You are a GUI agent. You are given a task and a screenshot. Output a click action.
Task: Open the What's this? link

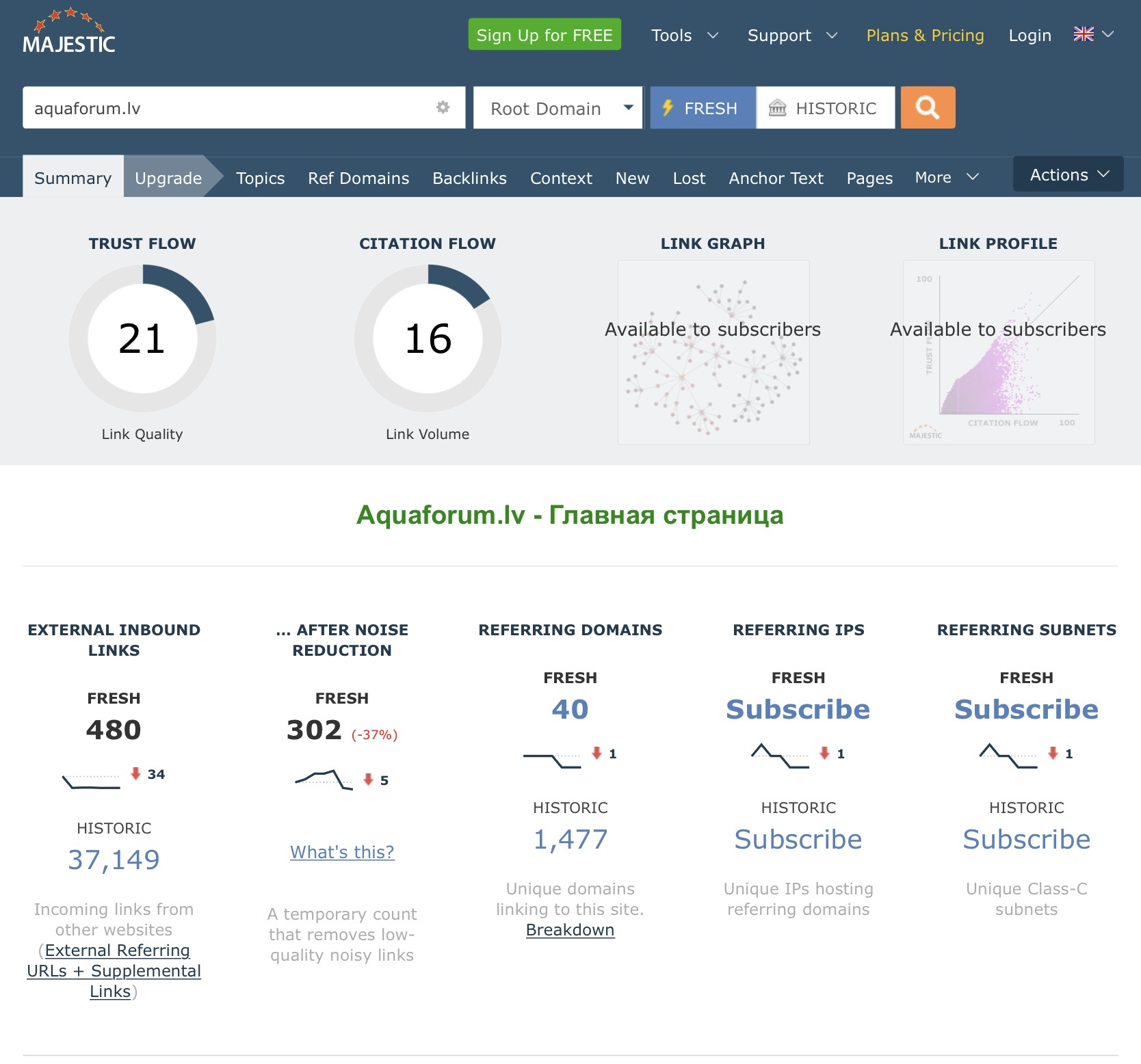coord(342,852)
